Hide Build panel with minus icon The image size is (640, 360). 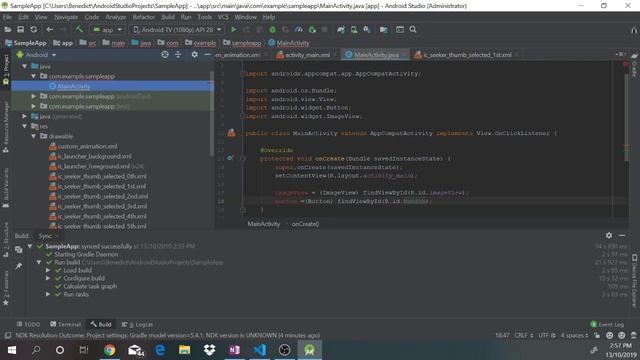(x=622, y=236)
